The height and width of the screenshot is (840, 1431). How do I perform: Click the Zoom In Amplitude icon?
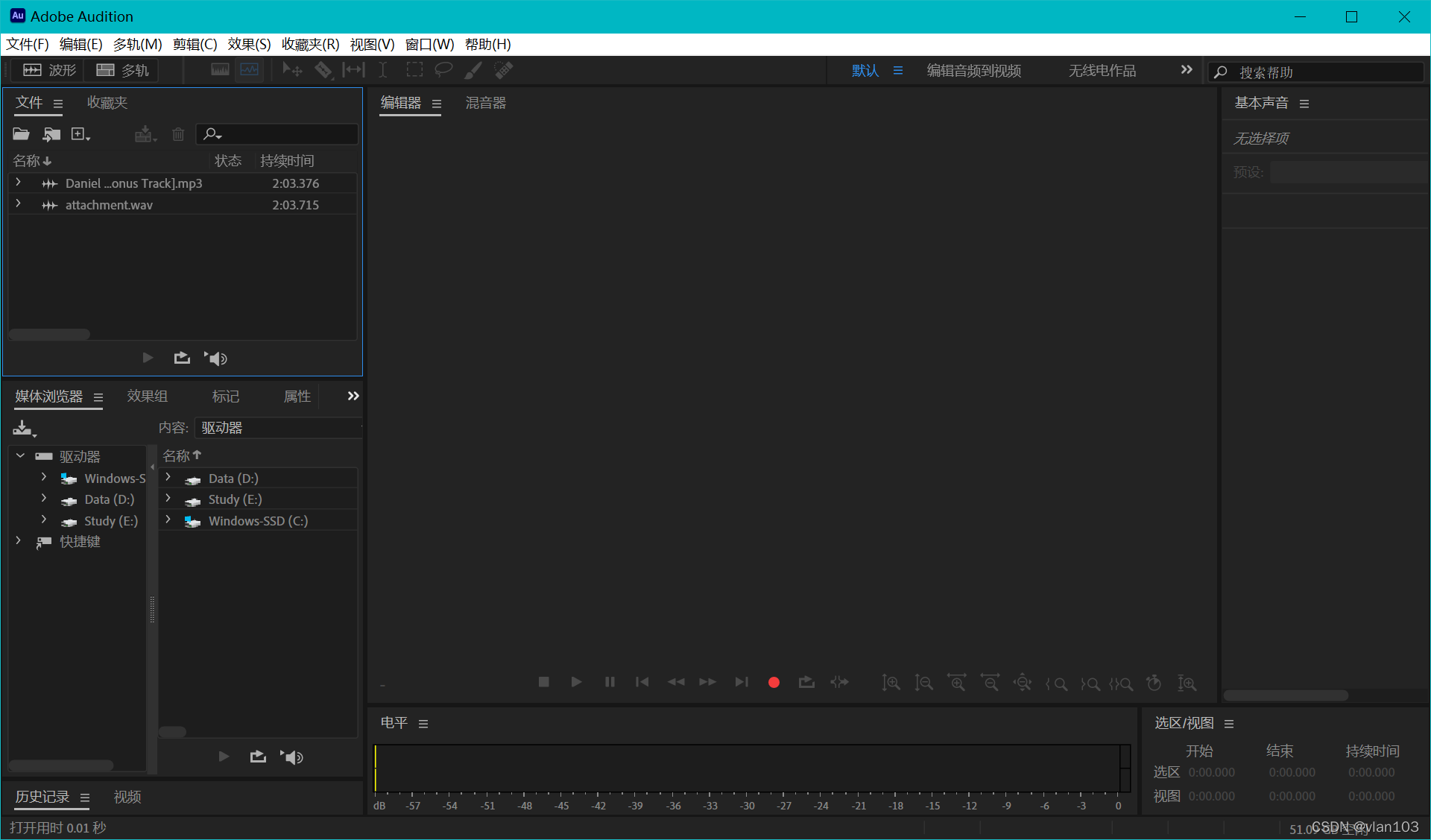(891, 683)
